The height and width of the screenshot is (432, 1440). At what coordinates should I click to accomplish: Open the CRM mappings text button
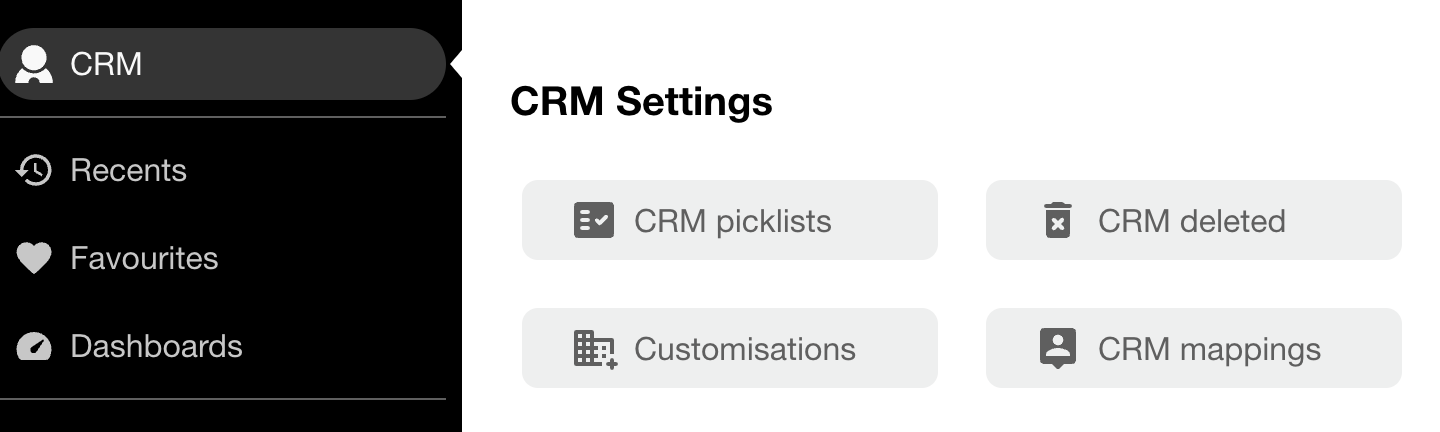(x=1209, y=348)
